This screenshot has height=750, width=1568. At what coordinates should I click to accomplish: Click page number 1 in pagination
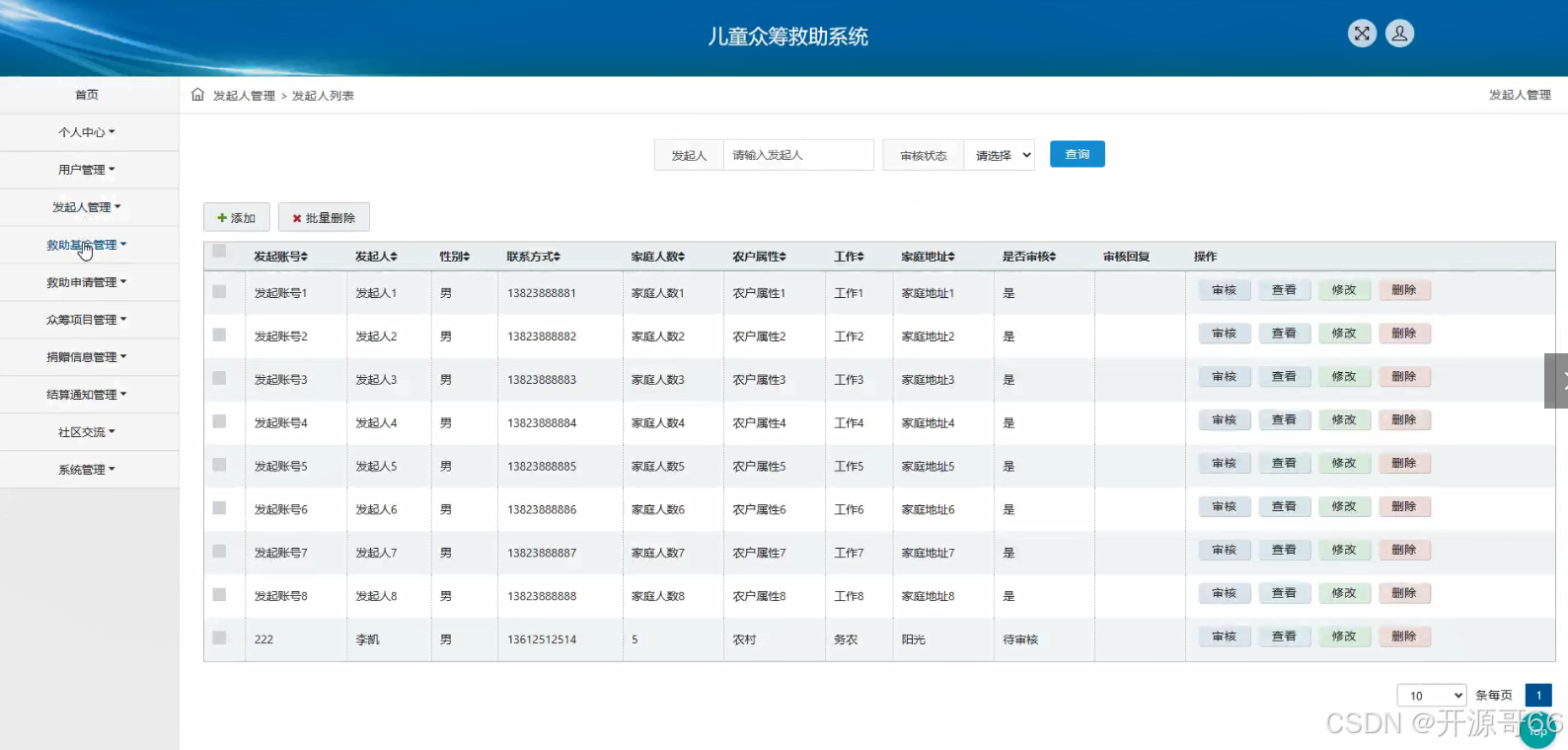pyautogui.click(x=1538, y=696)
